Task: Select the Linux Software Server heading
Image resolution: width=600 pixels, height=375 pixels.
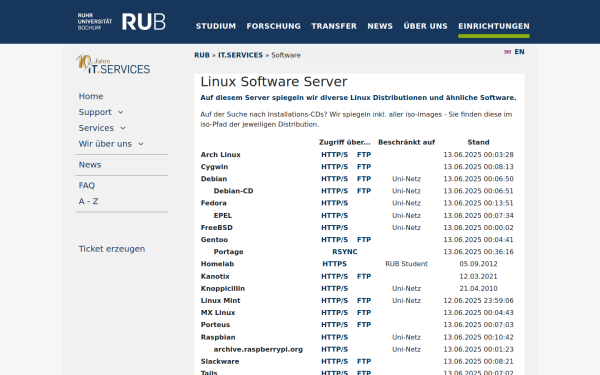Action: click(274, 82)
